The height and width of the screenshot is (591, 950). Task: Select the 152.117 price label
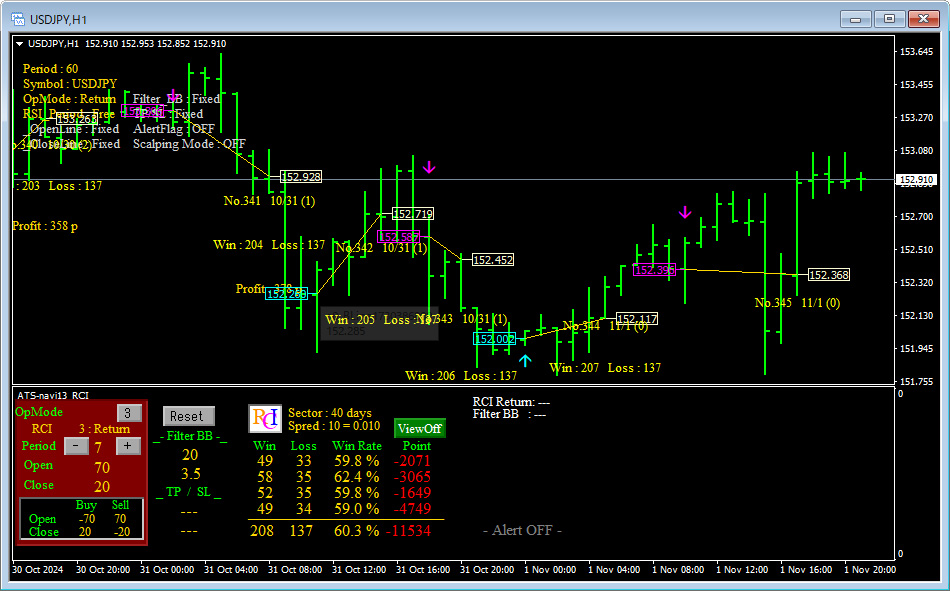pos(637,319)
